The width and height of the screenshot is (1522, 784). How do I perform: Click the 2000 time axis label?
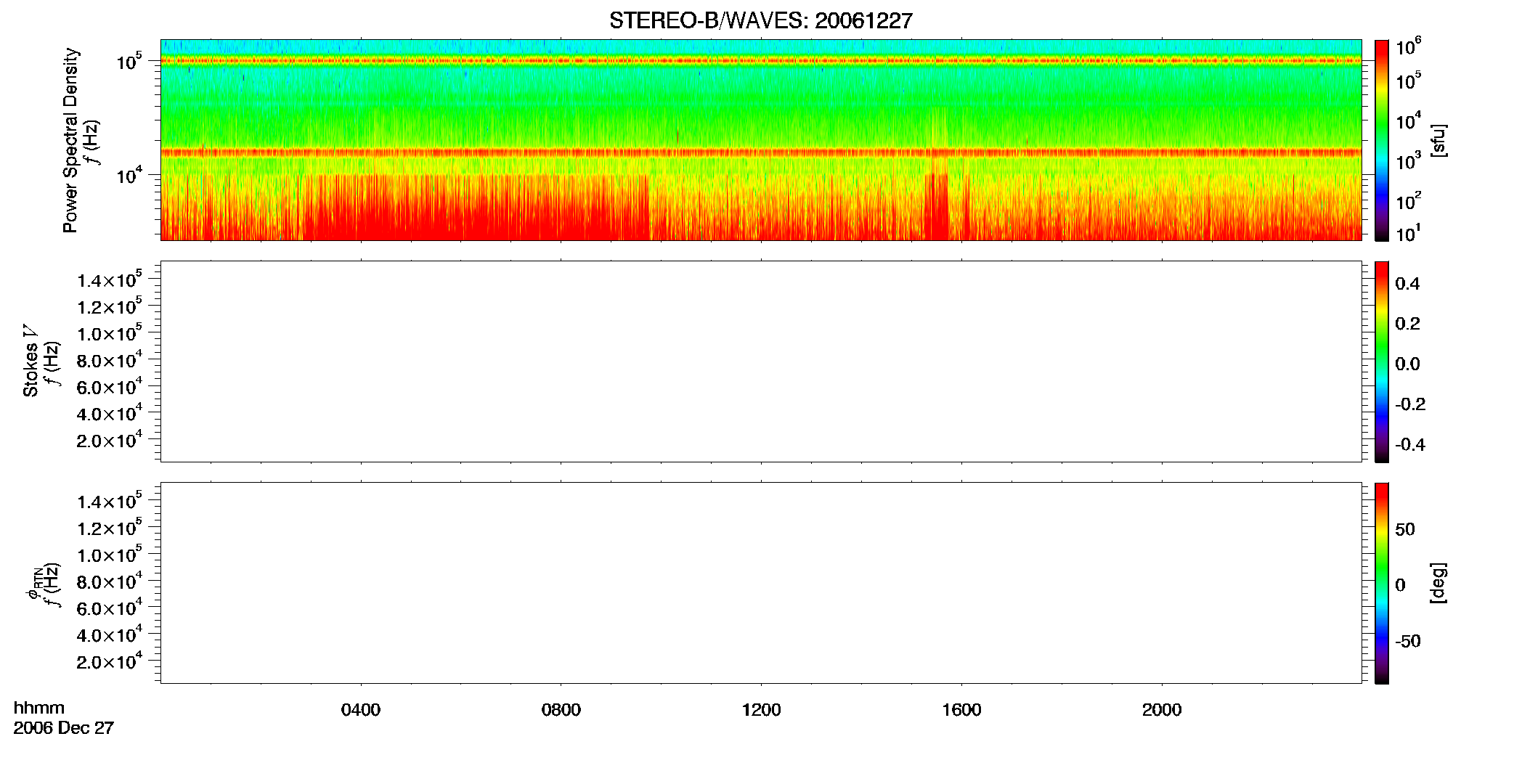[1162, 710]
